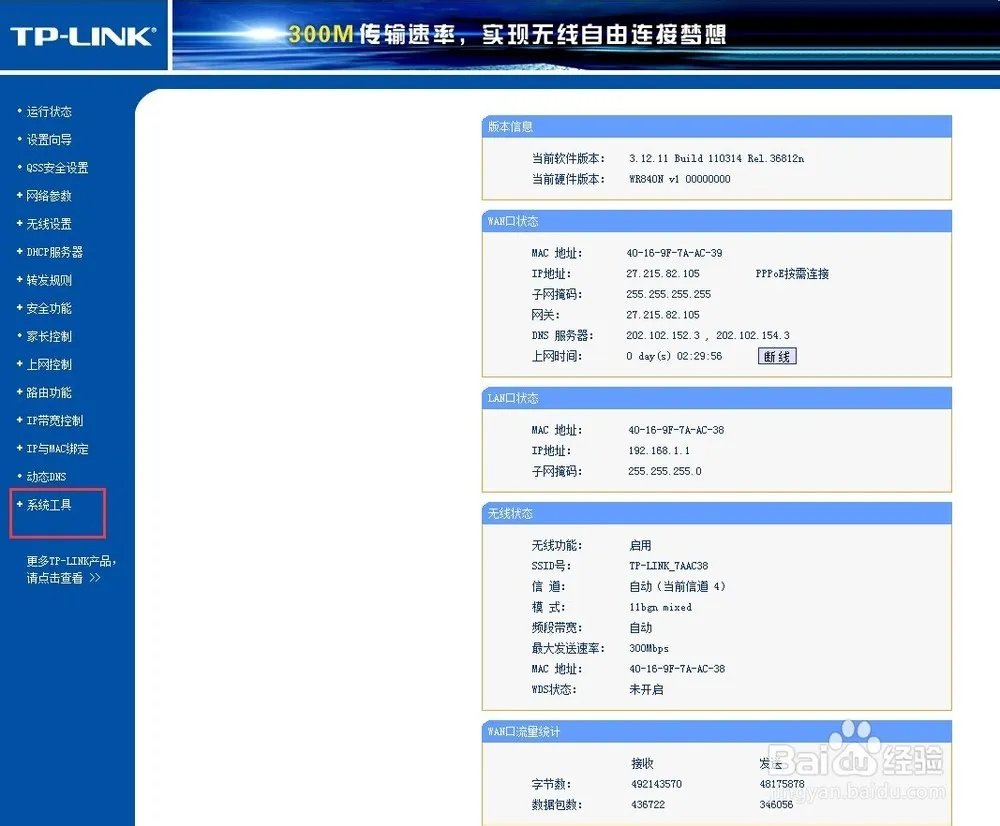Viewport: 1000px width, 826px height.
Task: Open the DHCP服务器 configuration page
Action: [x=53, y=251]
